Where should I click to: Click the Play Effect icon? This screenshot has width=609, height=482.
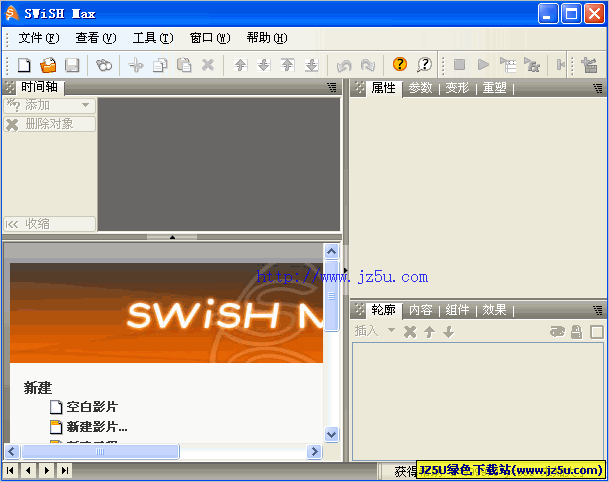[532, 65]
